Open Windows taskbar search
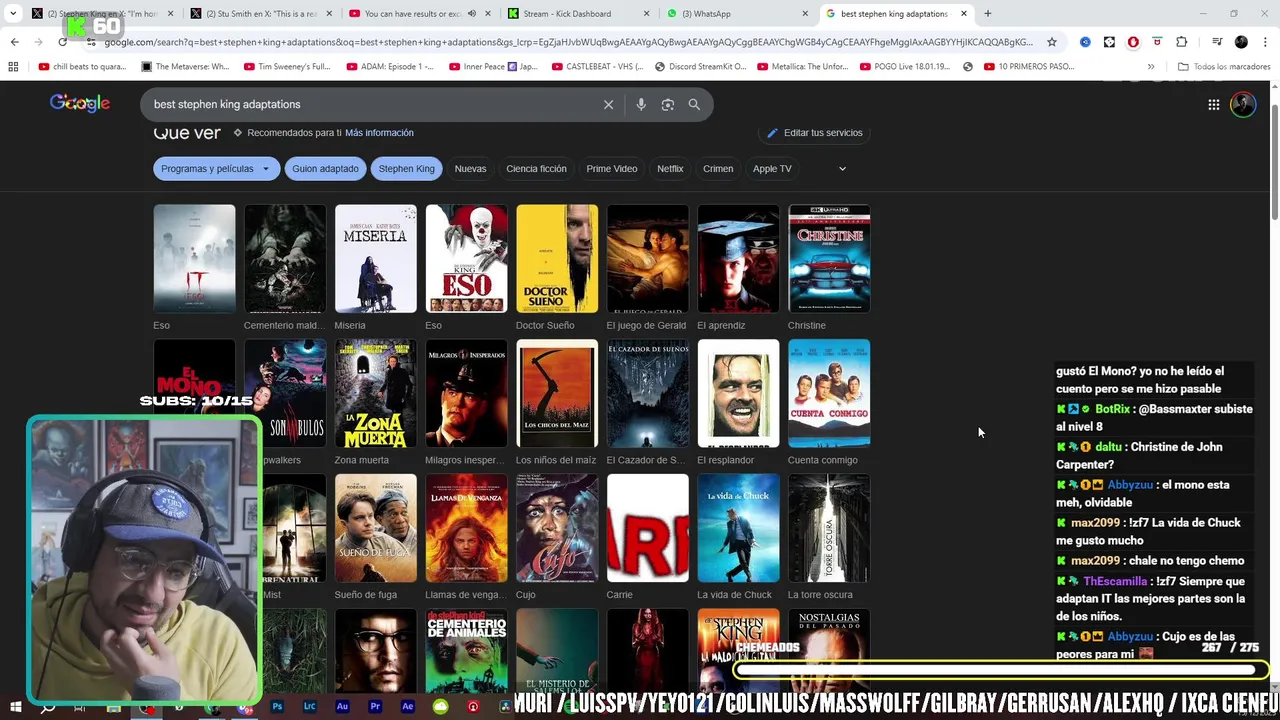Viewport: 1280px width, 720px height. [x=47, y=707]
